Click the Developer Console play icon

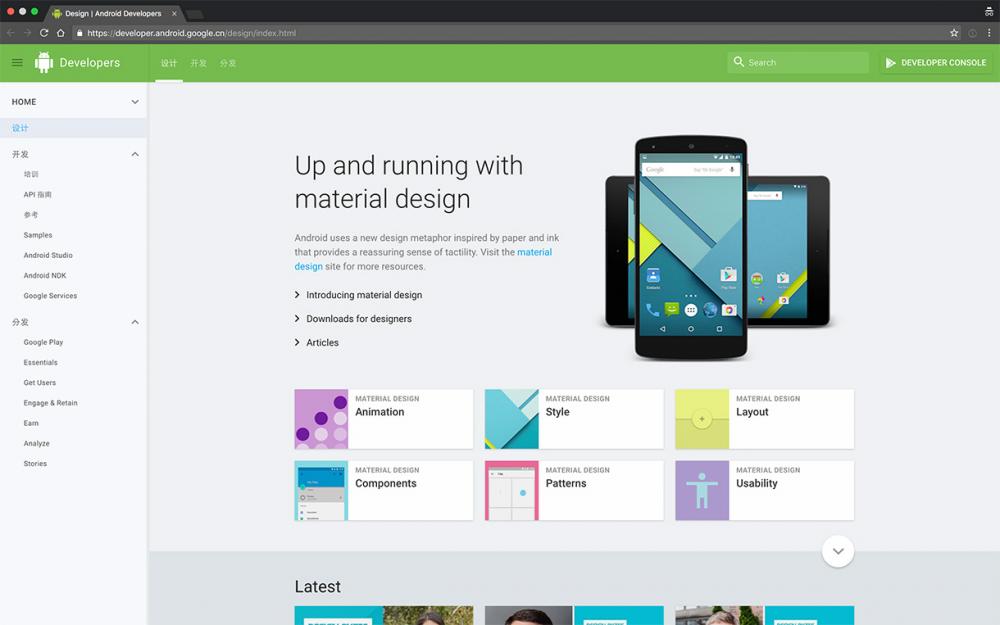890,62
